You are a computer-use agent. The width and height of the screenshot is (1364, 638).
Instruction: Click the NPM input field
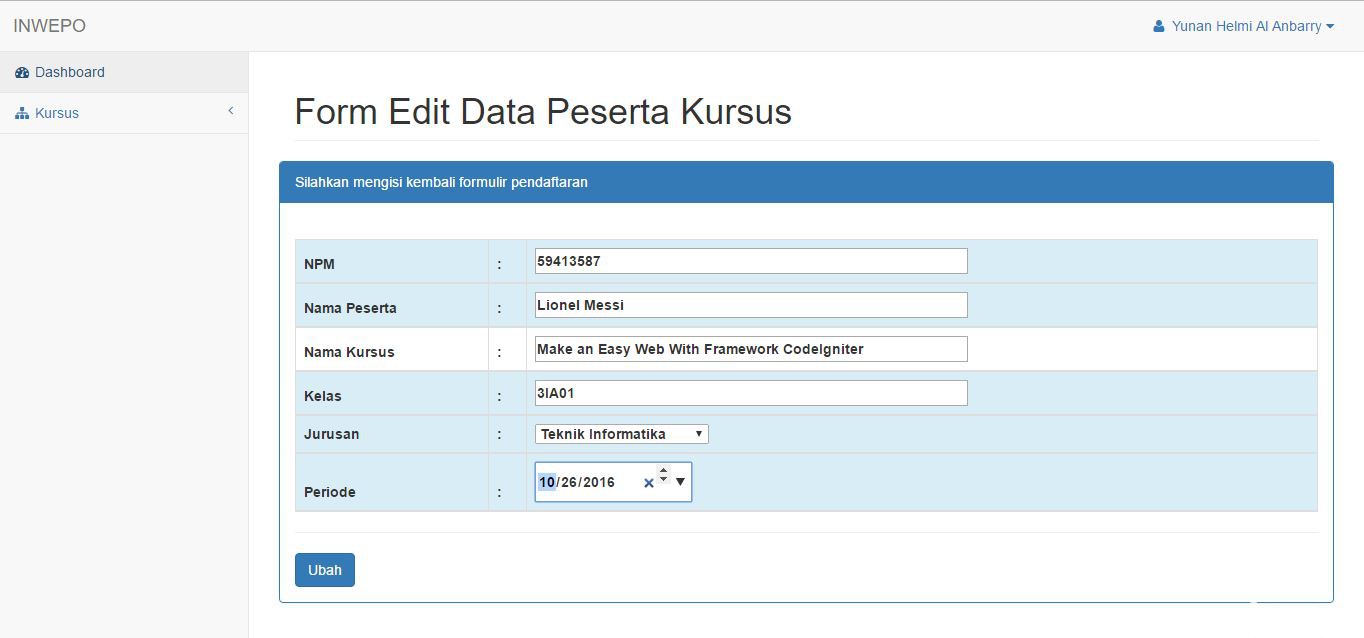pos(748,260)
